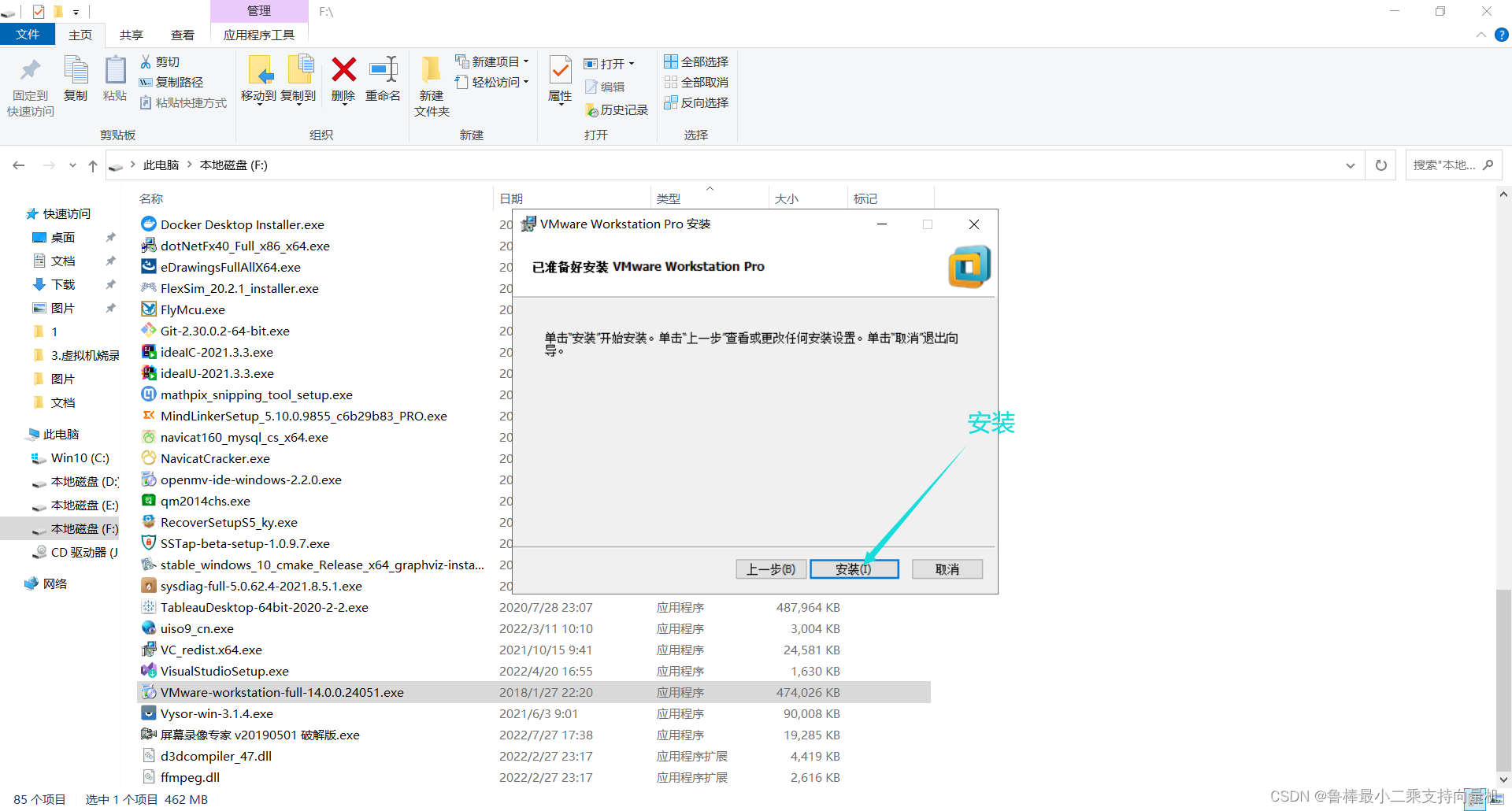The width and height of the screenshot is (1512, 811).
Task: Expand the address bar history dropdown
Action: [x=1351, y=165]
